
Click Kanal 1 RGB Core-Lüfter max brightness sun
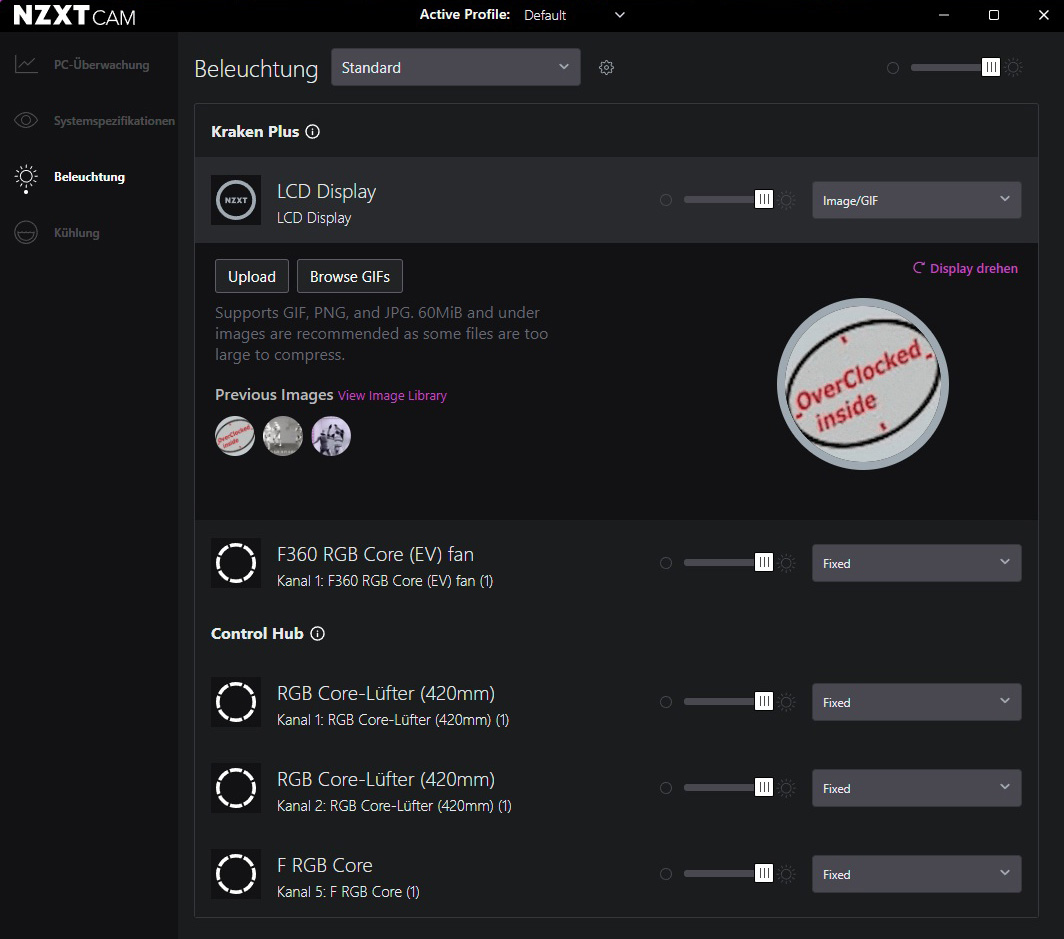tap(787, 702)
